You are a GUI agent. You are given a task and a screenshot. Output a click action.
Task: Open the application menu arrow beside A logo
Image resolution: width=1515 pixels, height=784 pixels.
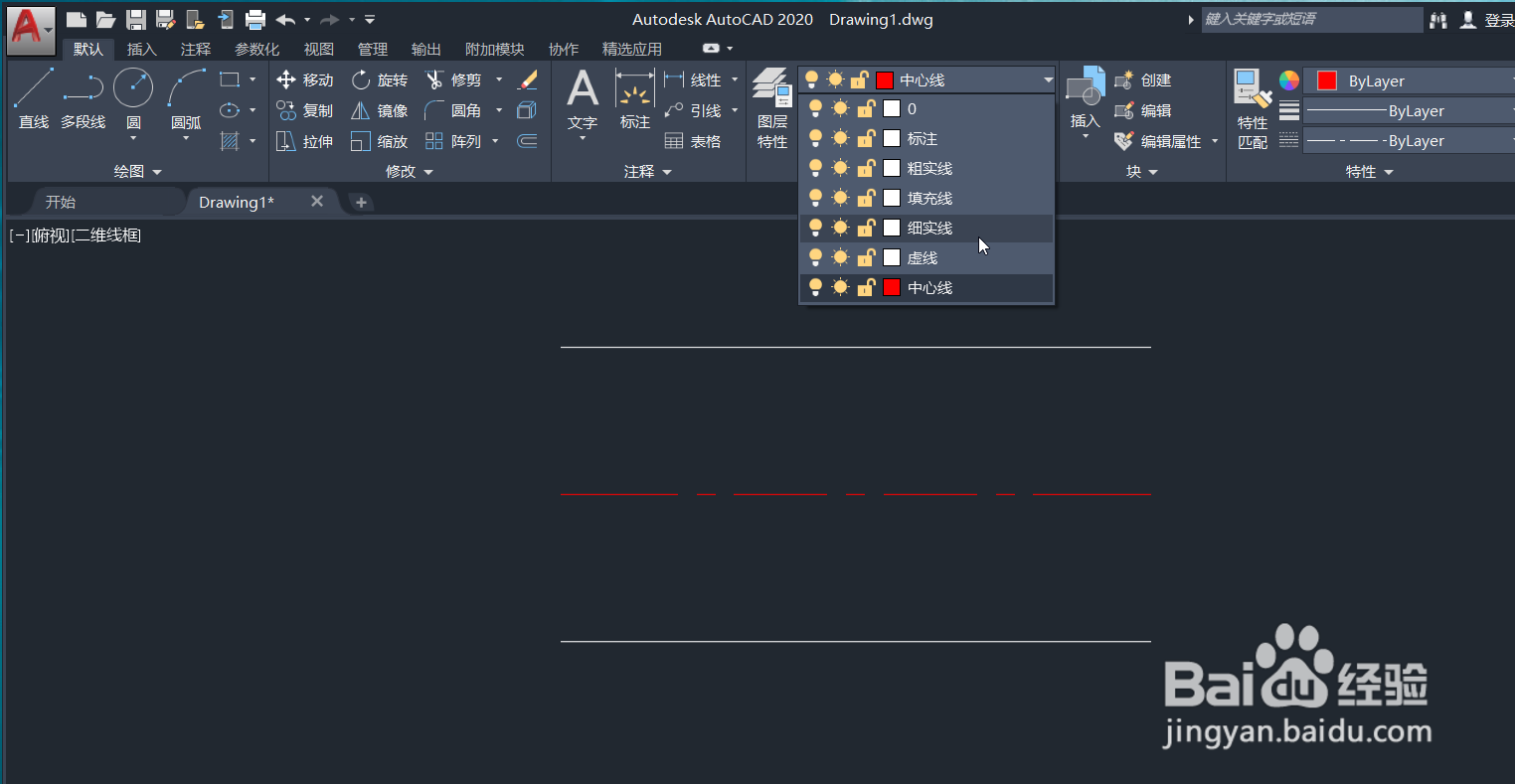49,30
